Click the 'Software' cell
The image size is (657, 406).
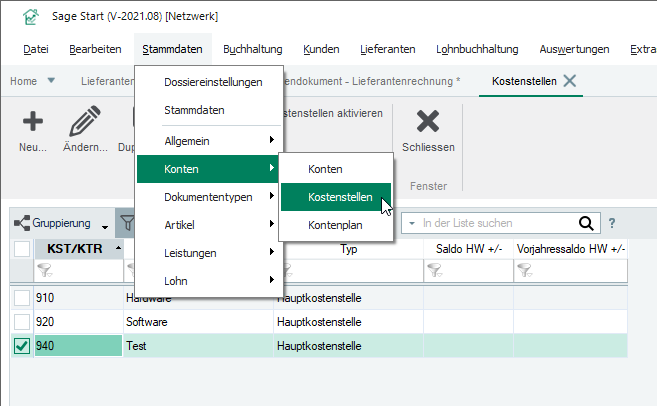coord(198,322)
